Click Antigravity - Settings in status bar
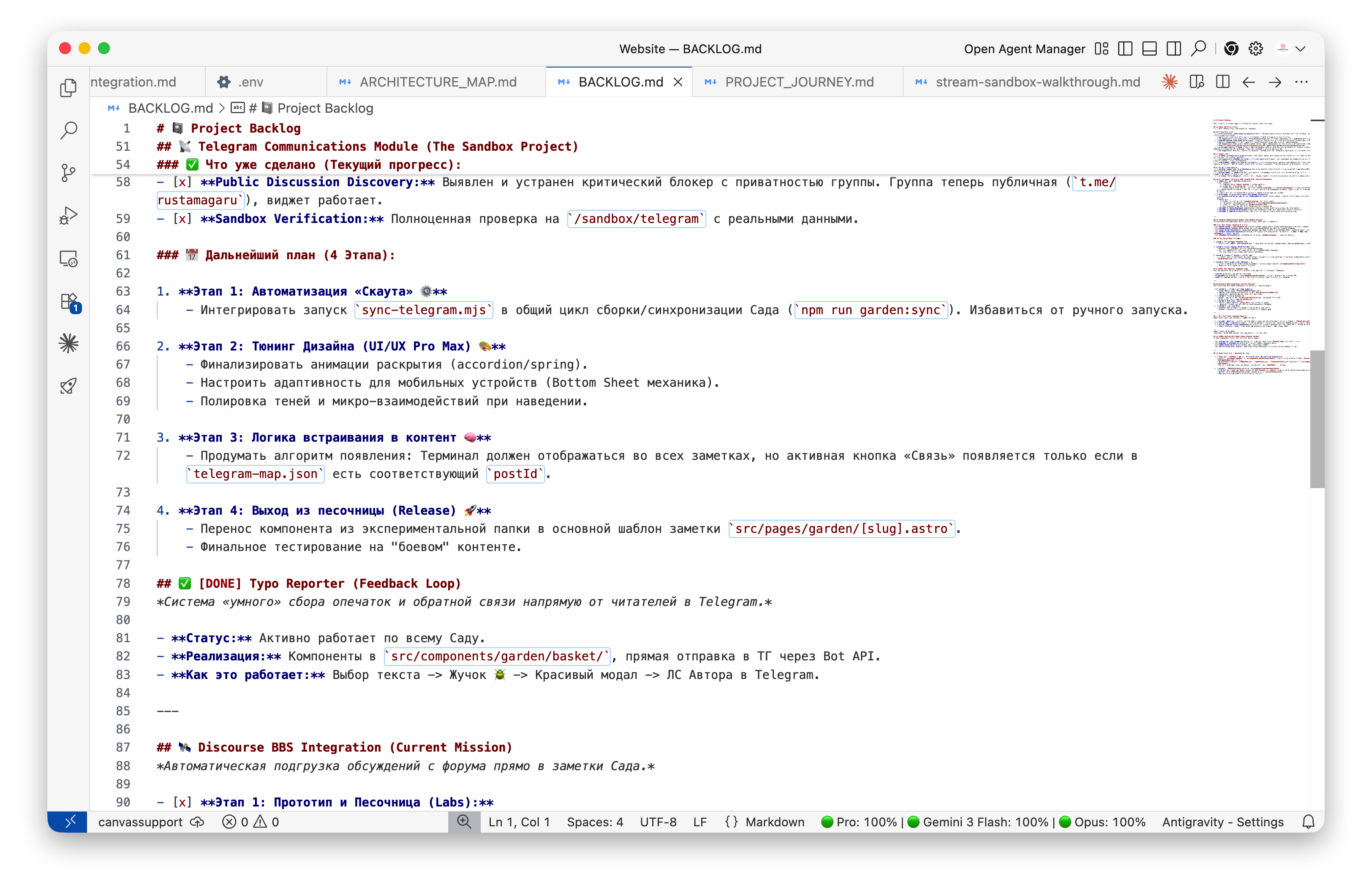 [x=1222, y=822]
